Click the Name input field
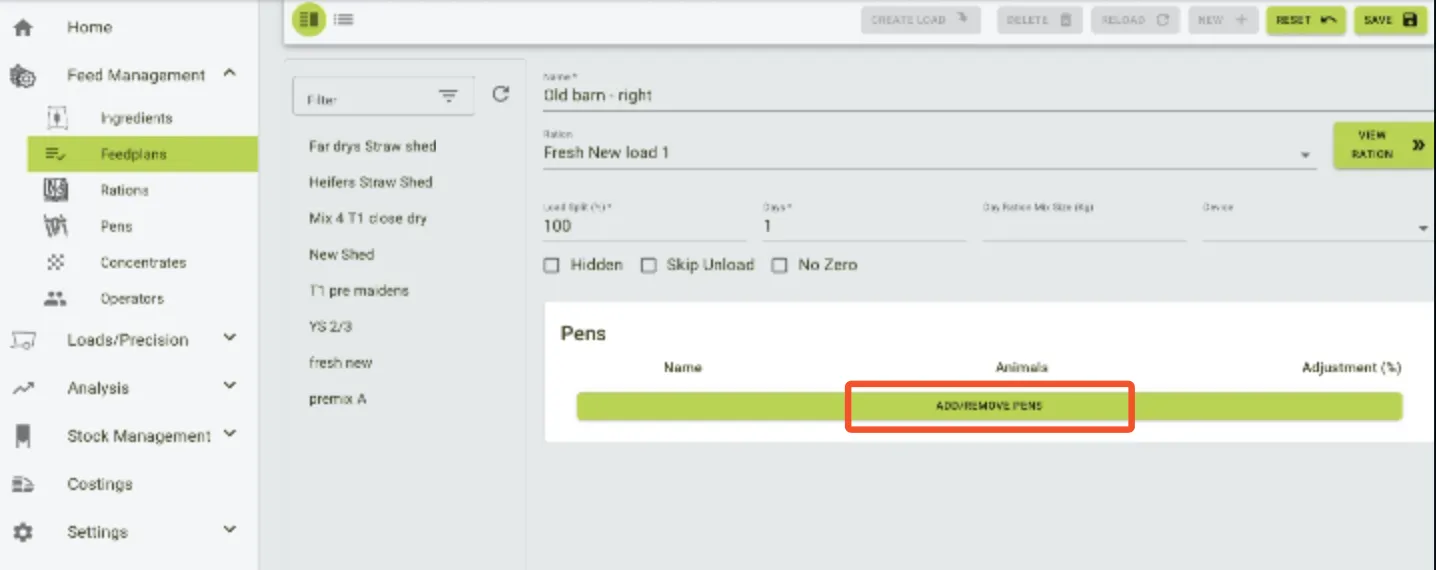The image size is (1436, 570). click(985, 96)
